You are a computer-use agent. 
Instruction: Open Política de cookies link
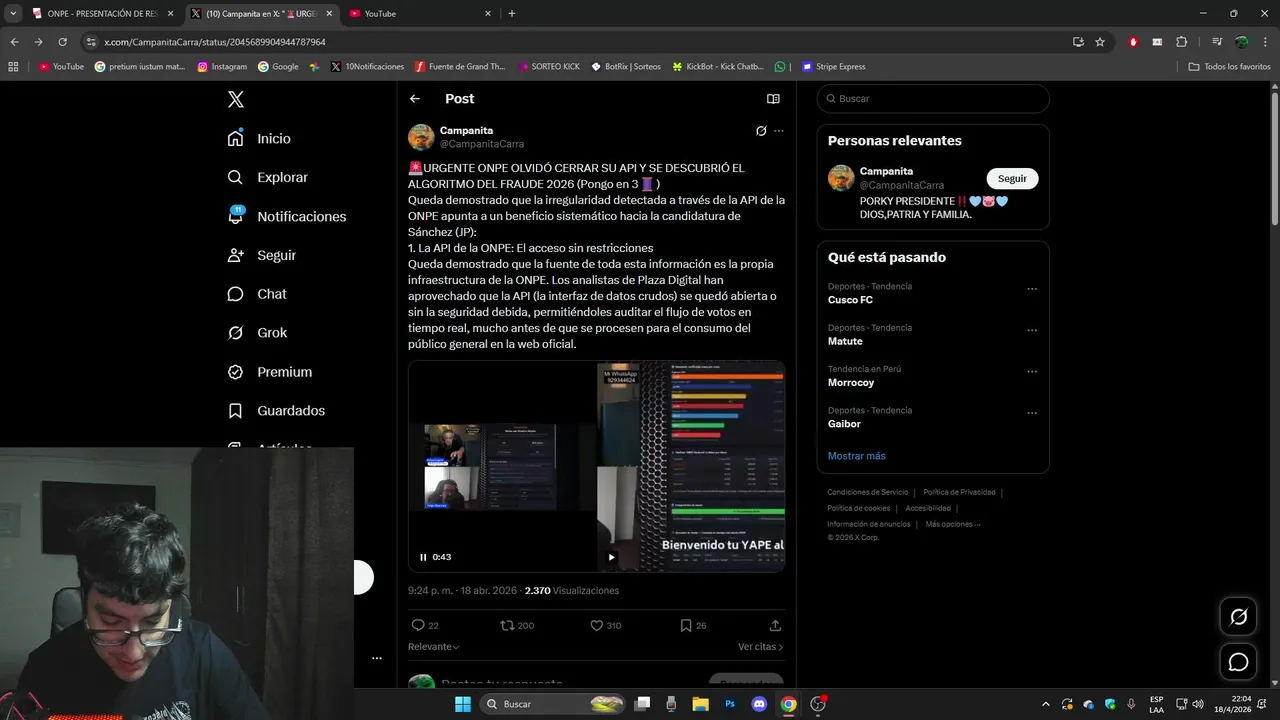click(858, 508)
